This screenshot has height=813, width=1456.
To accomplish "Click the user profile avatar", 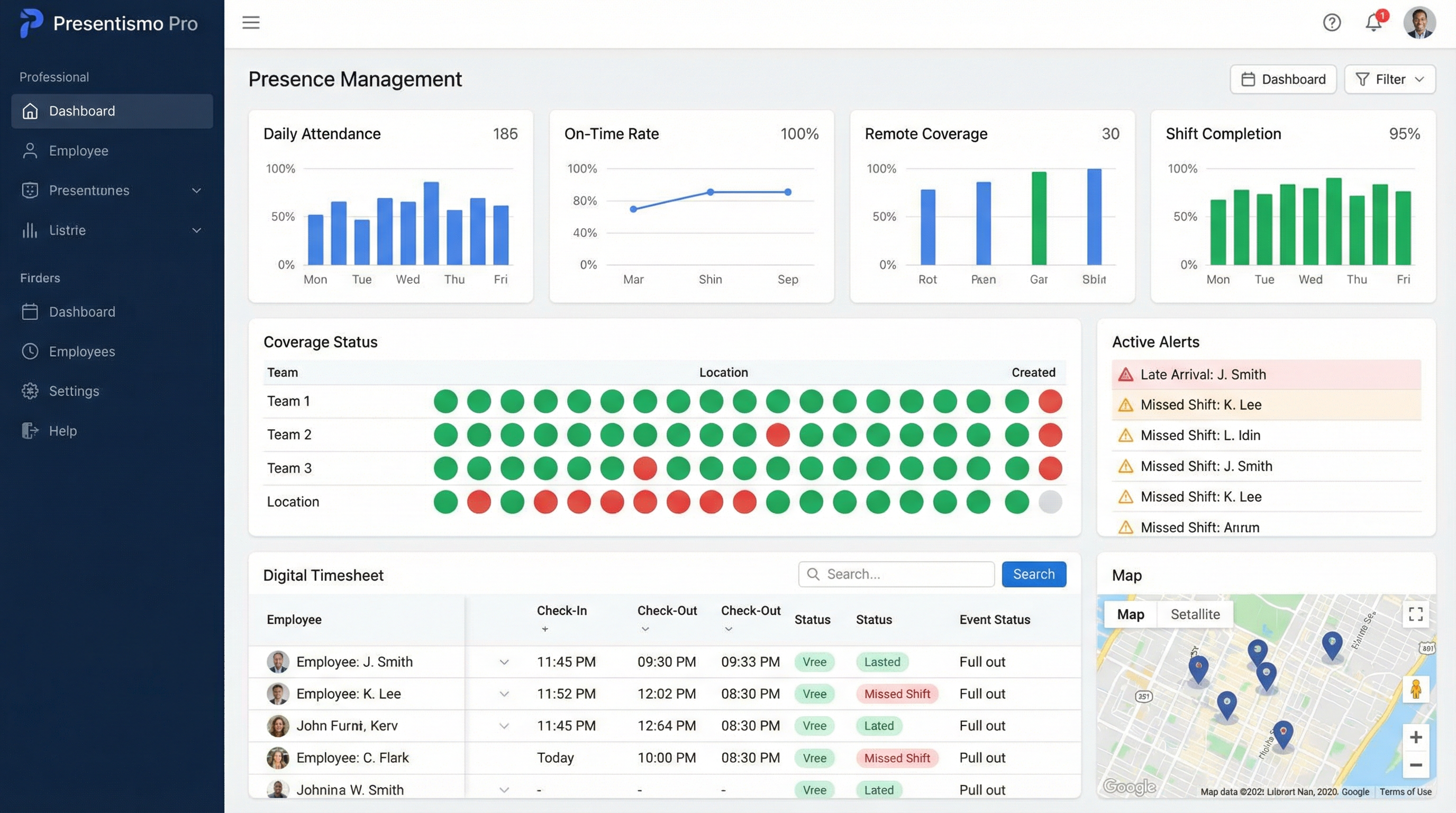I will pyautogui.click(x=1419, y=23).
